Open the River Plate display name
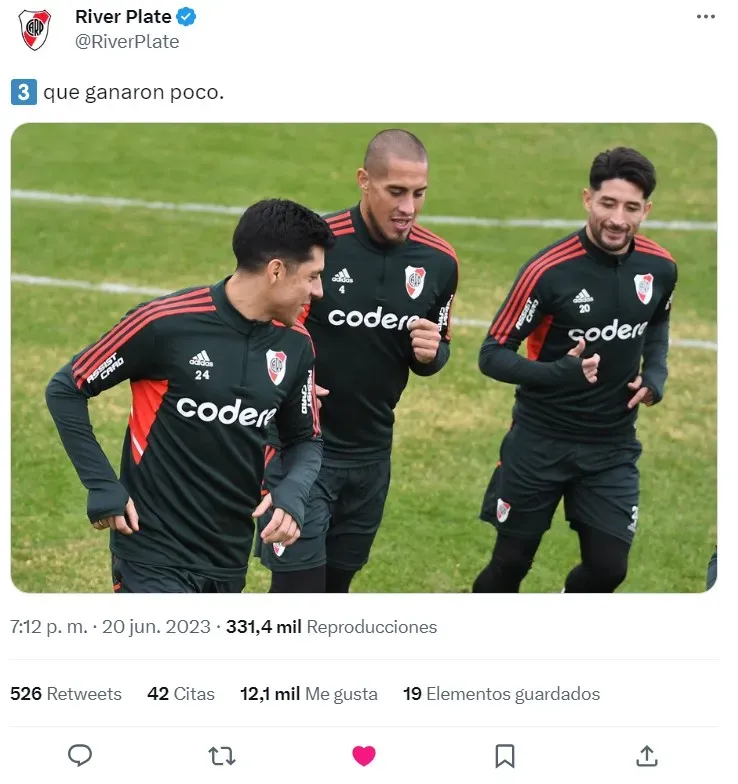 click(x=124, y=17)
